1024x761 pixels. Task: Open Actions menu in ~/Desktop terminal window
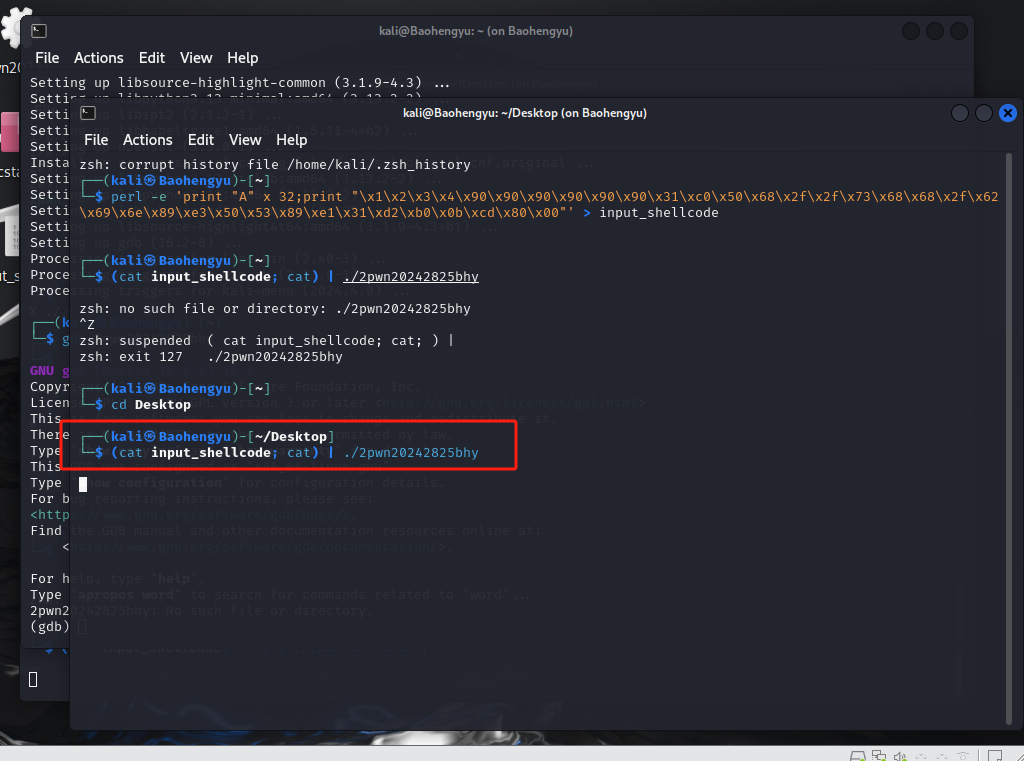tap(148, 140)
